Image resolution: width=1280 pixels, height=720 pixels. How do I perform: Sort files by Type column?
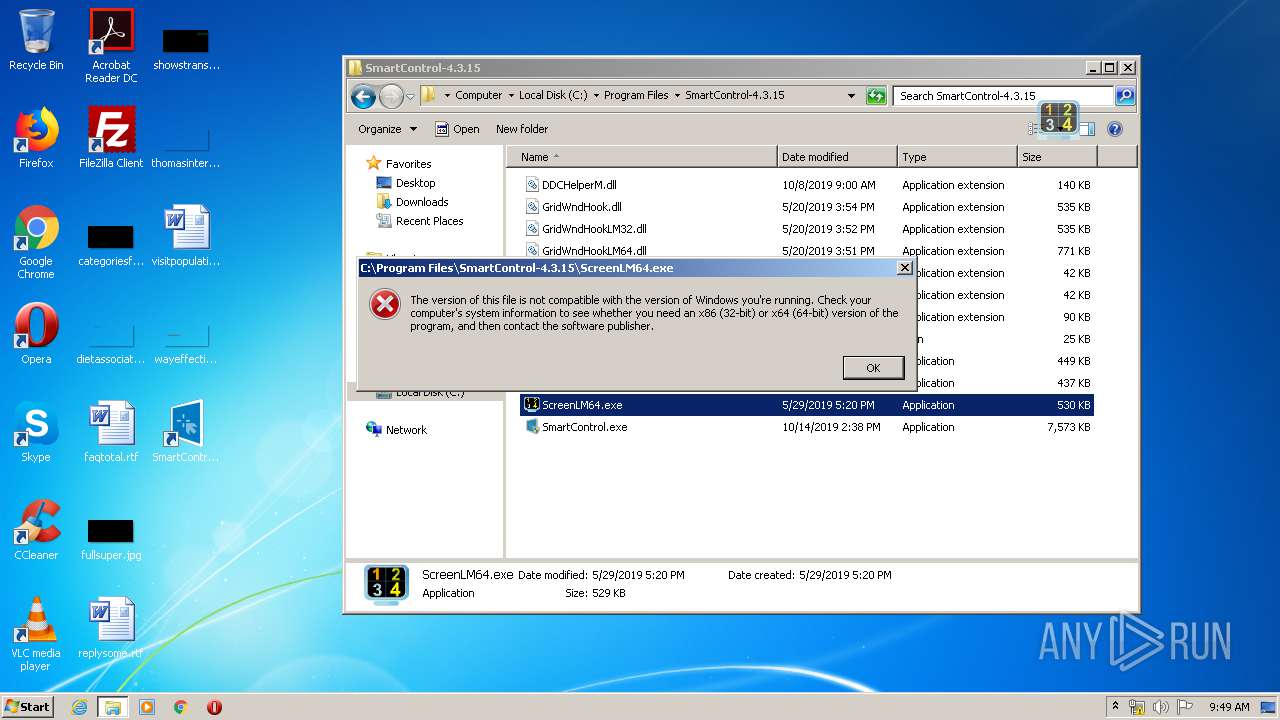(957, 157)
